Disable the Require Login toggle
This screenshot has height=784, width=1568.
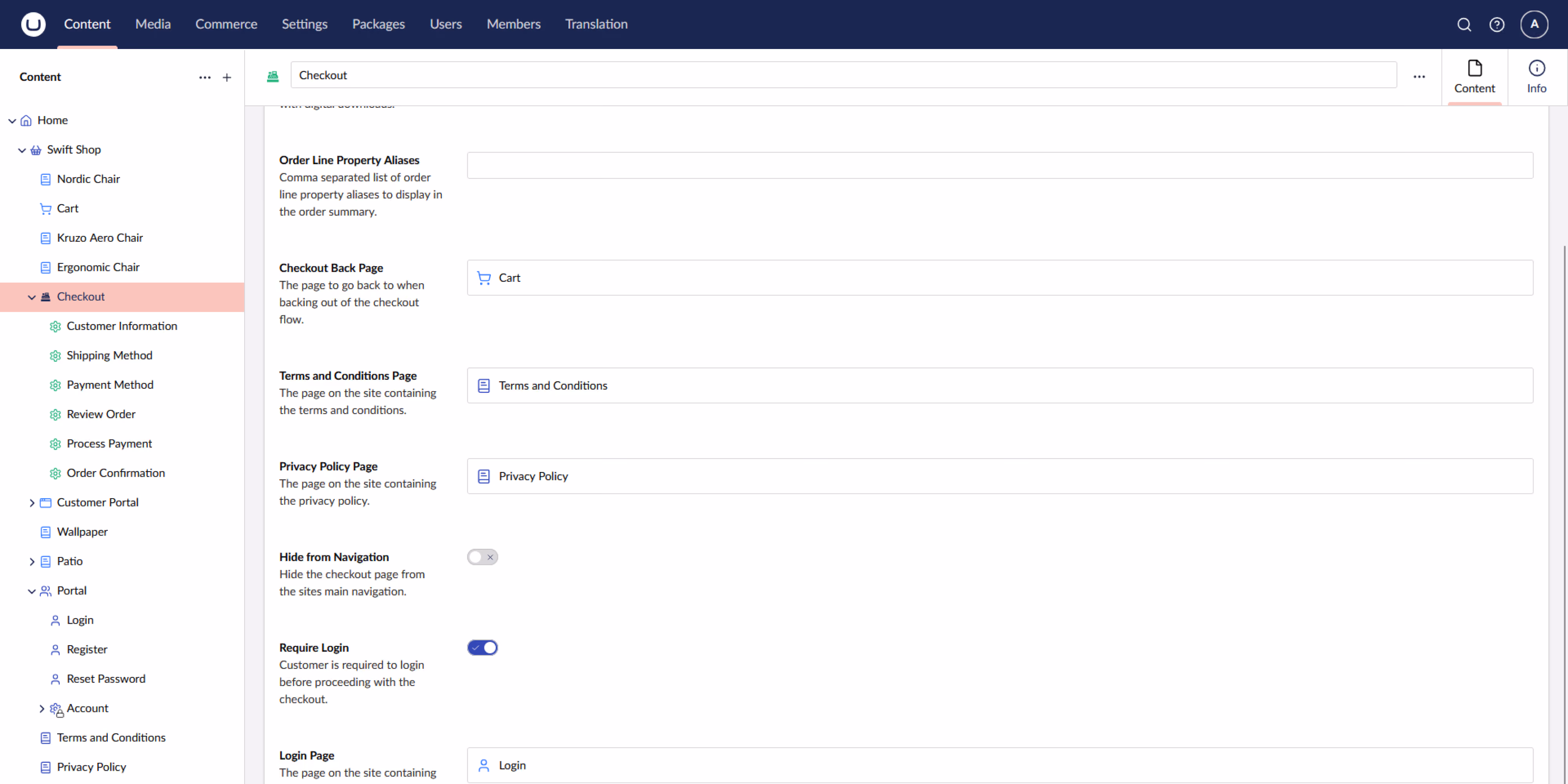pyautogui.click(x=483, y=648)
